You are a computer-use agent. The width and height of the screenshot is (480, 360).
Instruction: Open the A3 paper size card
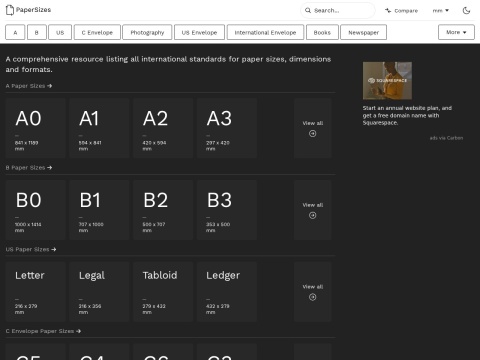(227, 128)
